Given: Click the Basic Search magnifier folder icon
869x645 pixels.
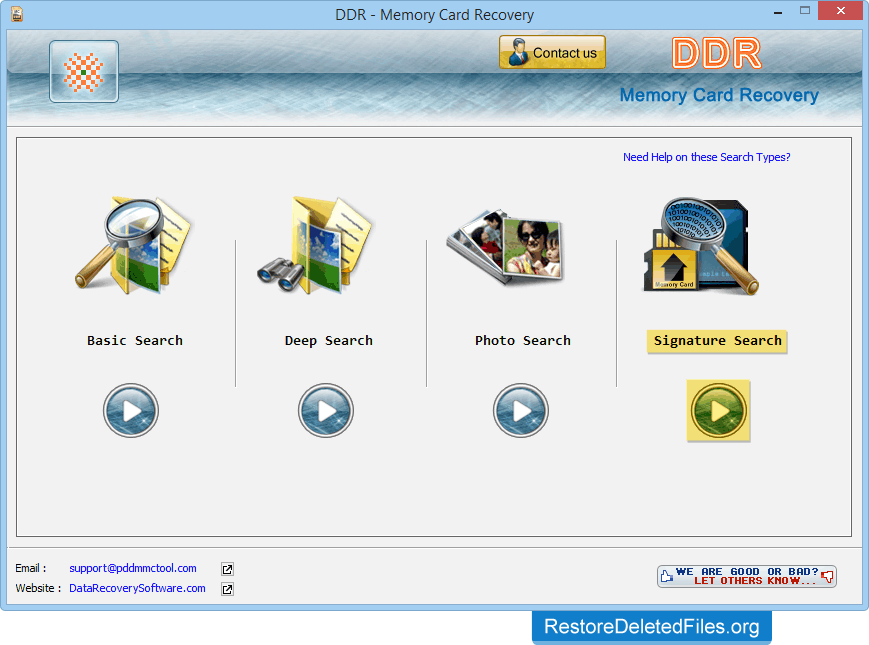Looking at the screenshot, I should pos(133,245).
